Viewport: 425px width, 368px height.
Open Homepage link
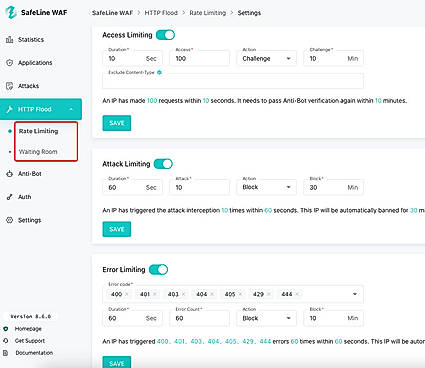pyautogui.click(x=28, y=329)
